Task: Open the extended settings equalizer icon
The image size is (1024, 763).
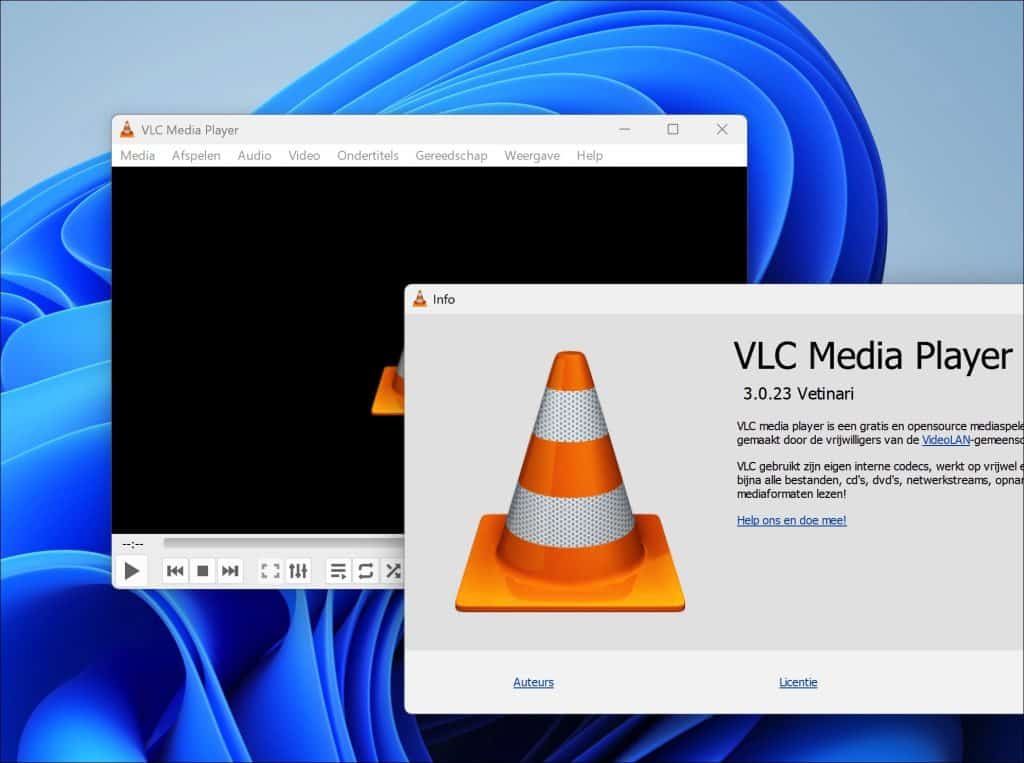Action: [297, 570]
